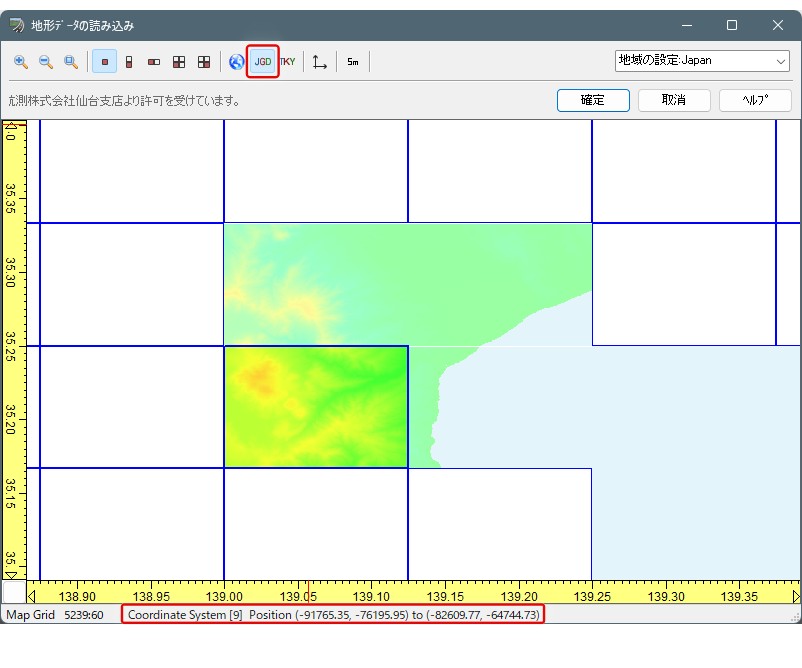Image resolution: width=802 pixels, height=668 pixels.
Task: Click the globe map icon
Action: [x=236, y=62]
